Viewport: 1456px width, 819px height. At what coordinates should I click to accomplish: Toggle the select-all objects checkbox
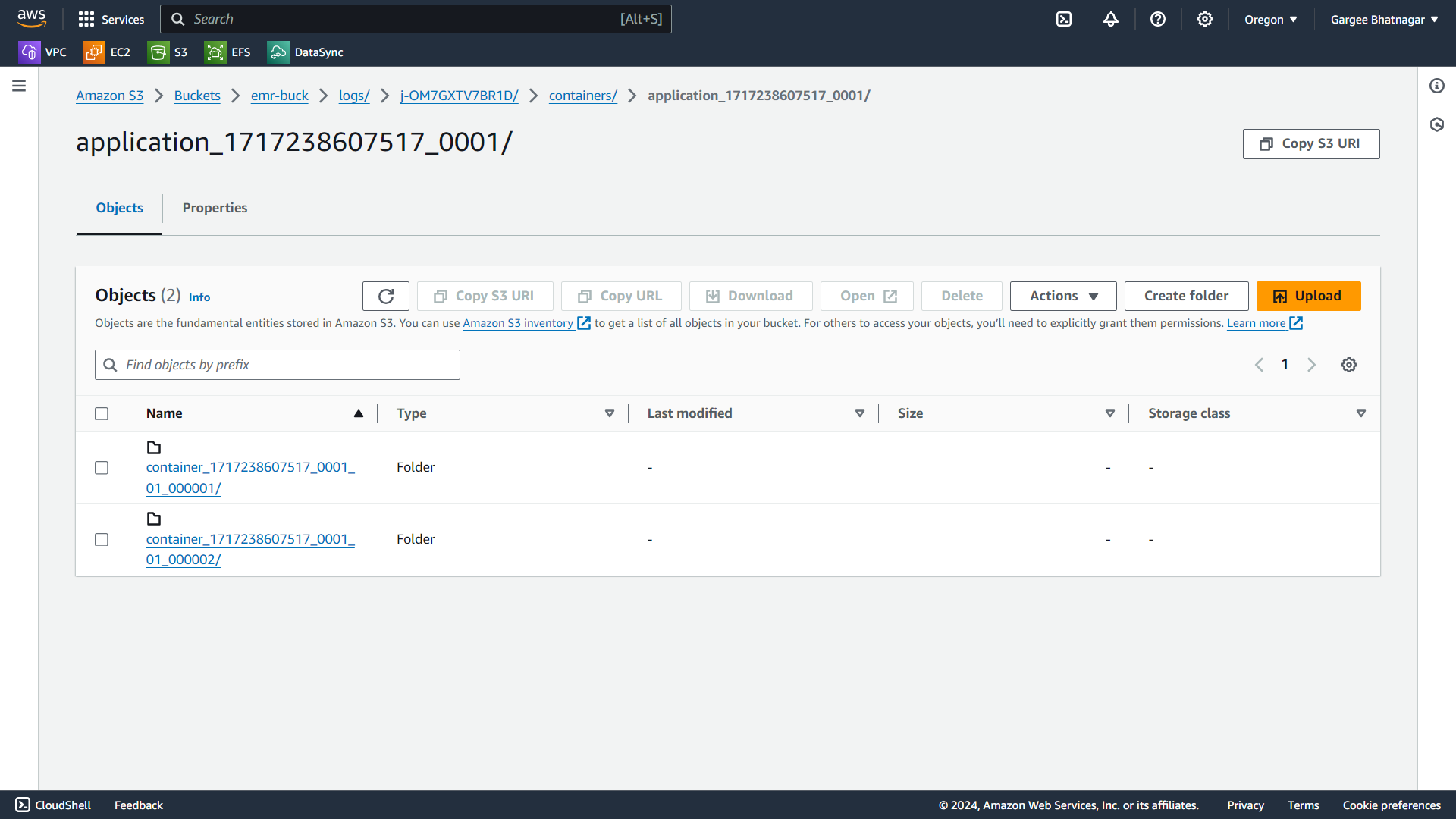102,413
